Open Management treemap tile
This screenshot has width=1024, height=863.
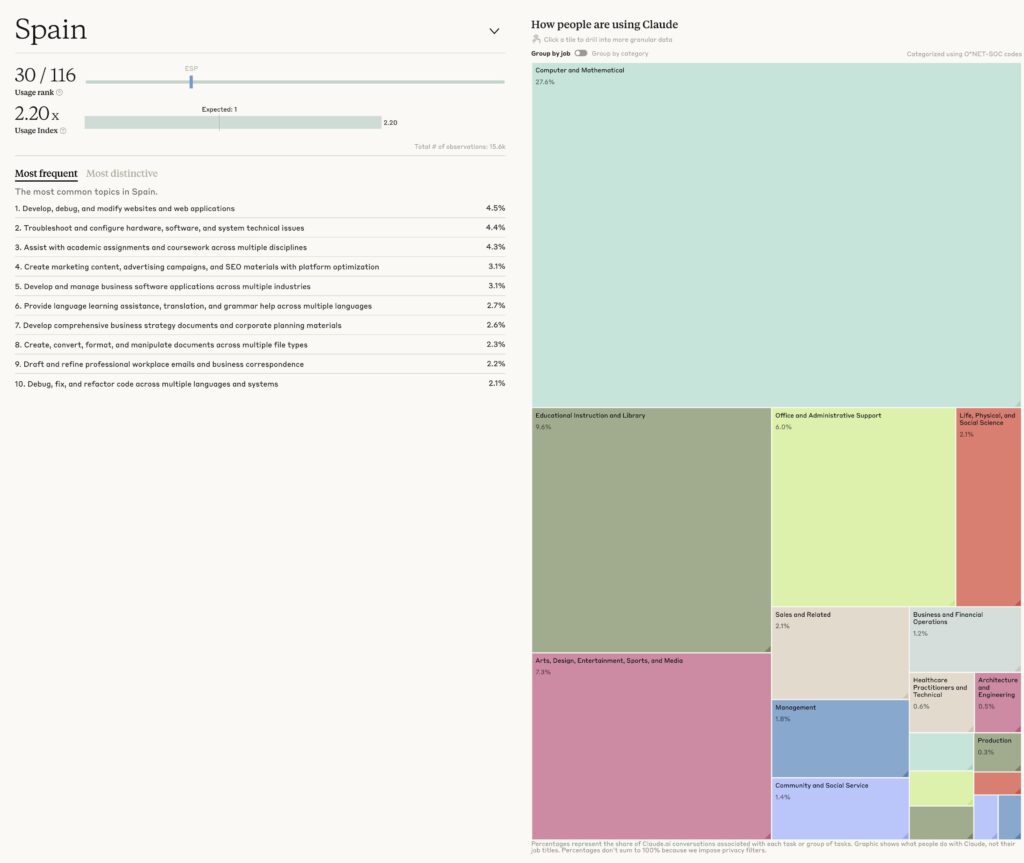840,739
